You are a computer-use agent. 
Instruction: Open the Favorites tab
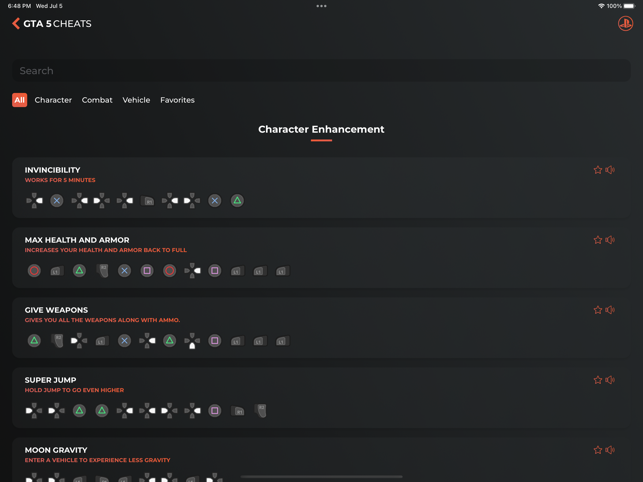(177, 100)
